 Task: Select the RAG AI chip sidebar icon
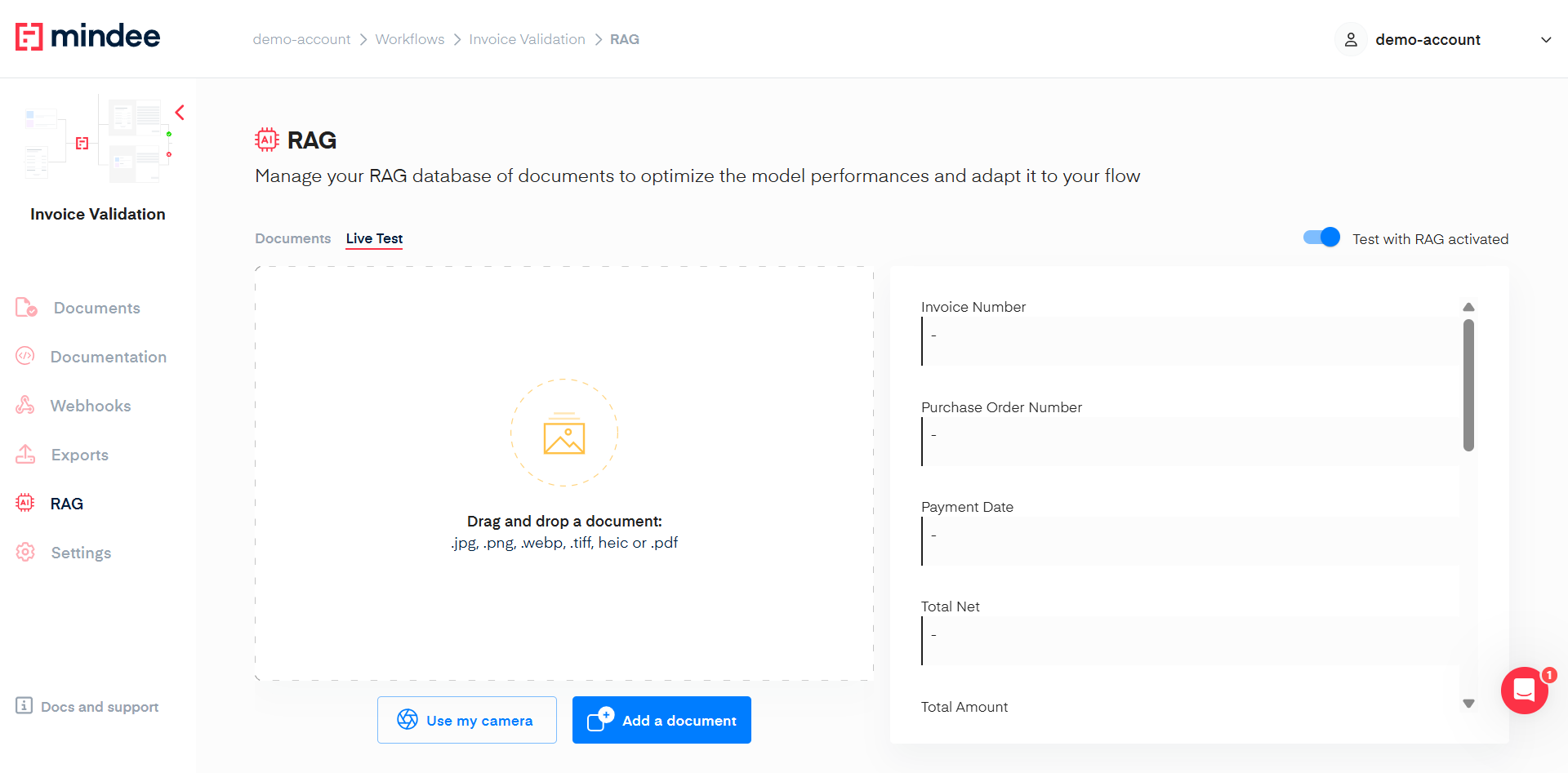tap(25, 503)
